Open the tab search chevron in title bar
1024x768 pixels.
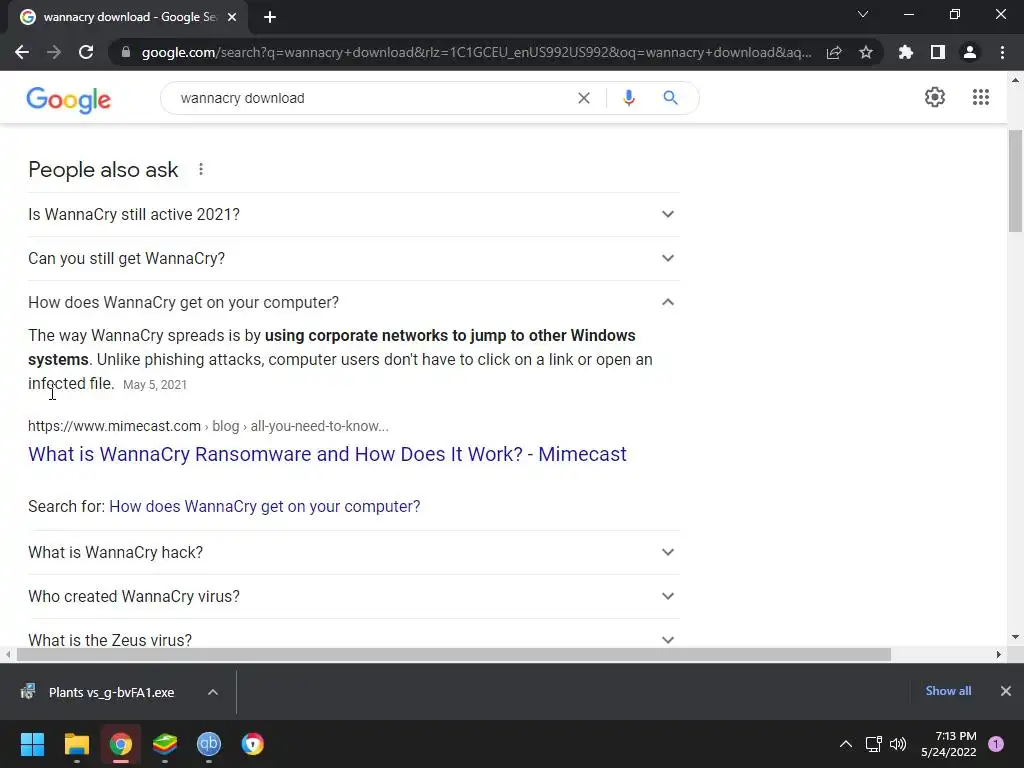pos(863,14)
